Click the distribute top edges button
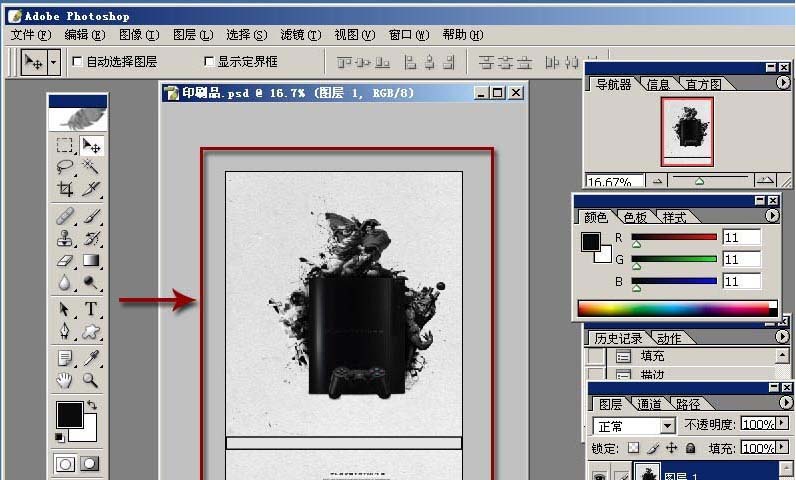796x480 pixels. 486,62
